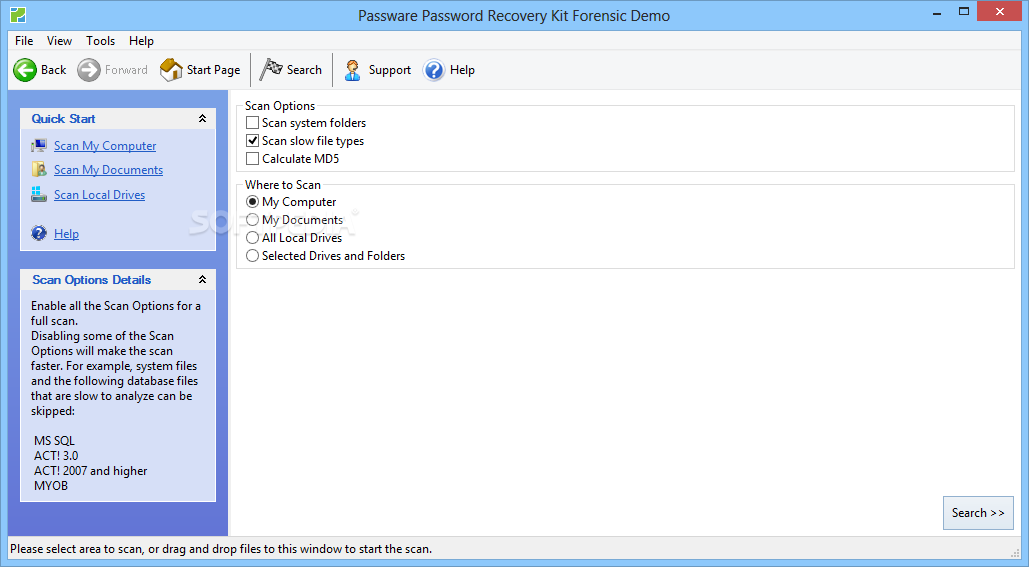Collapse the Scan Options Details panel
The width and height of the screenshot is (1029, 567).
[202, 280]
